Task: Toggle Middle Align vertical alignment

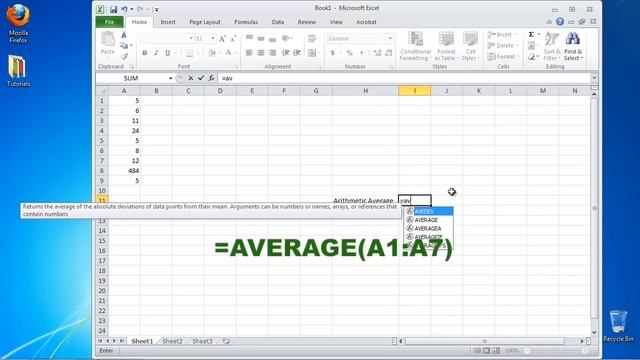Action: (x=260, y=39)
